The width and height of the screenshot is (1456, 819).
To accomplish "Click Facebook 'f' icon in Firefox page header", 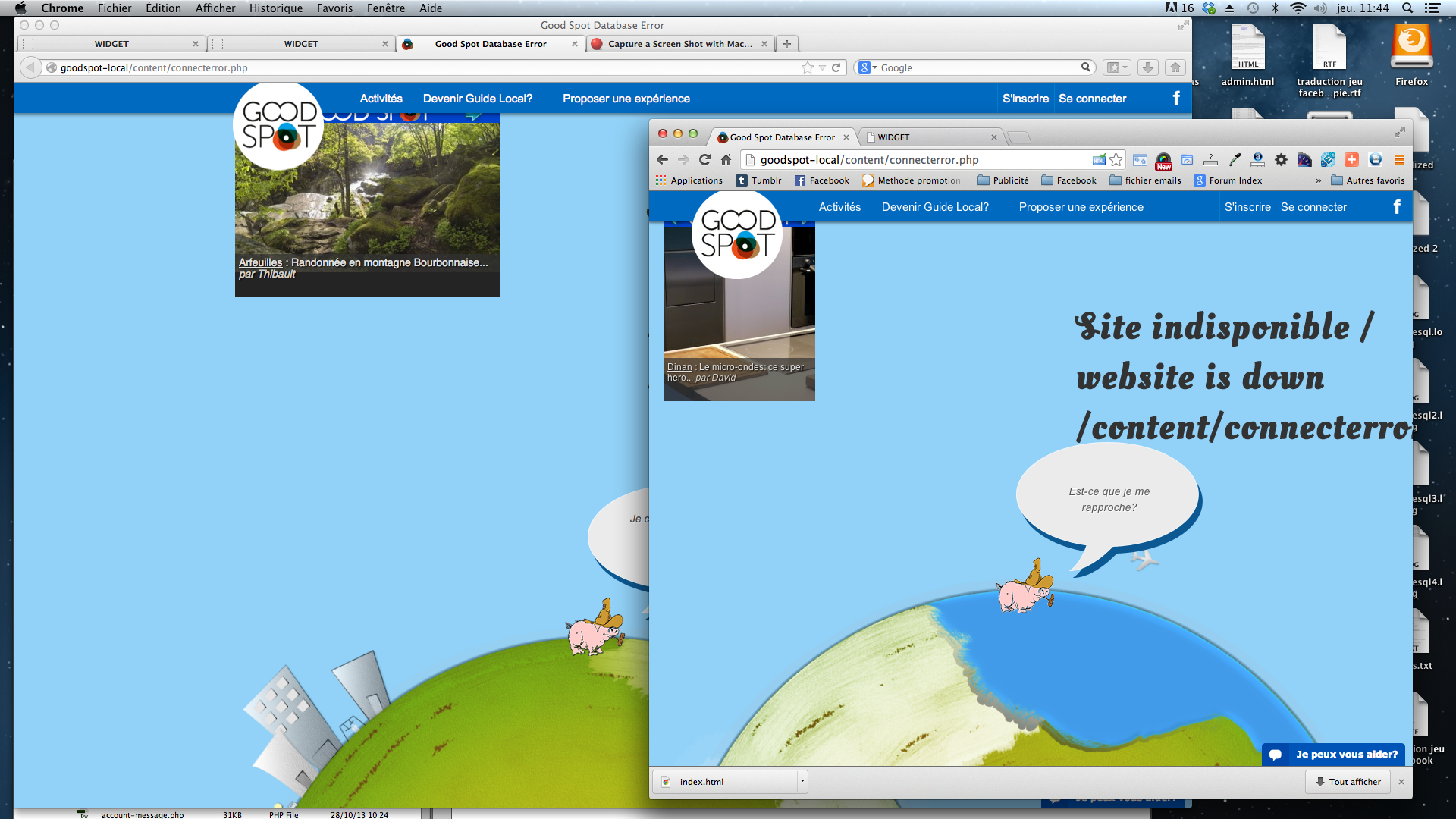I will click(1176, 98).
